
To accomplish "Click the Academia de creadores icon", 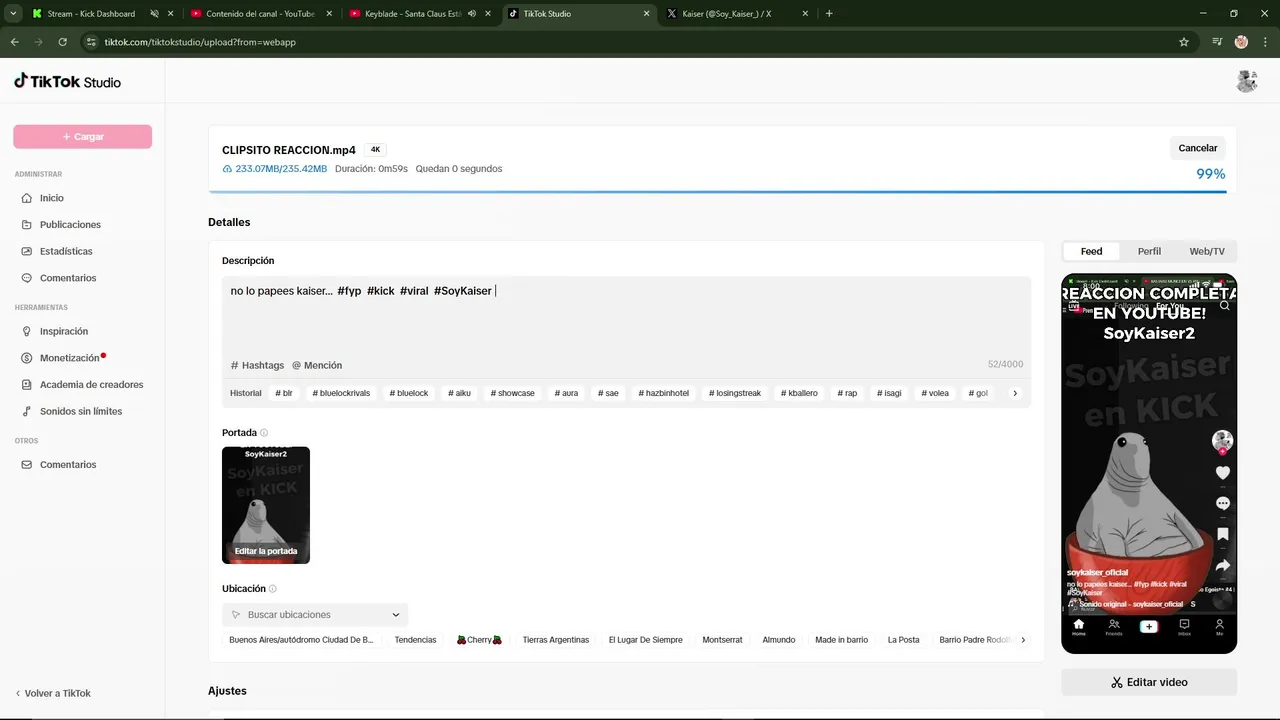I will 26,385.
